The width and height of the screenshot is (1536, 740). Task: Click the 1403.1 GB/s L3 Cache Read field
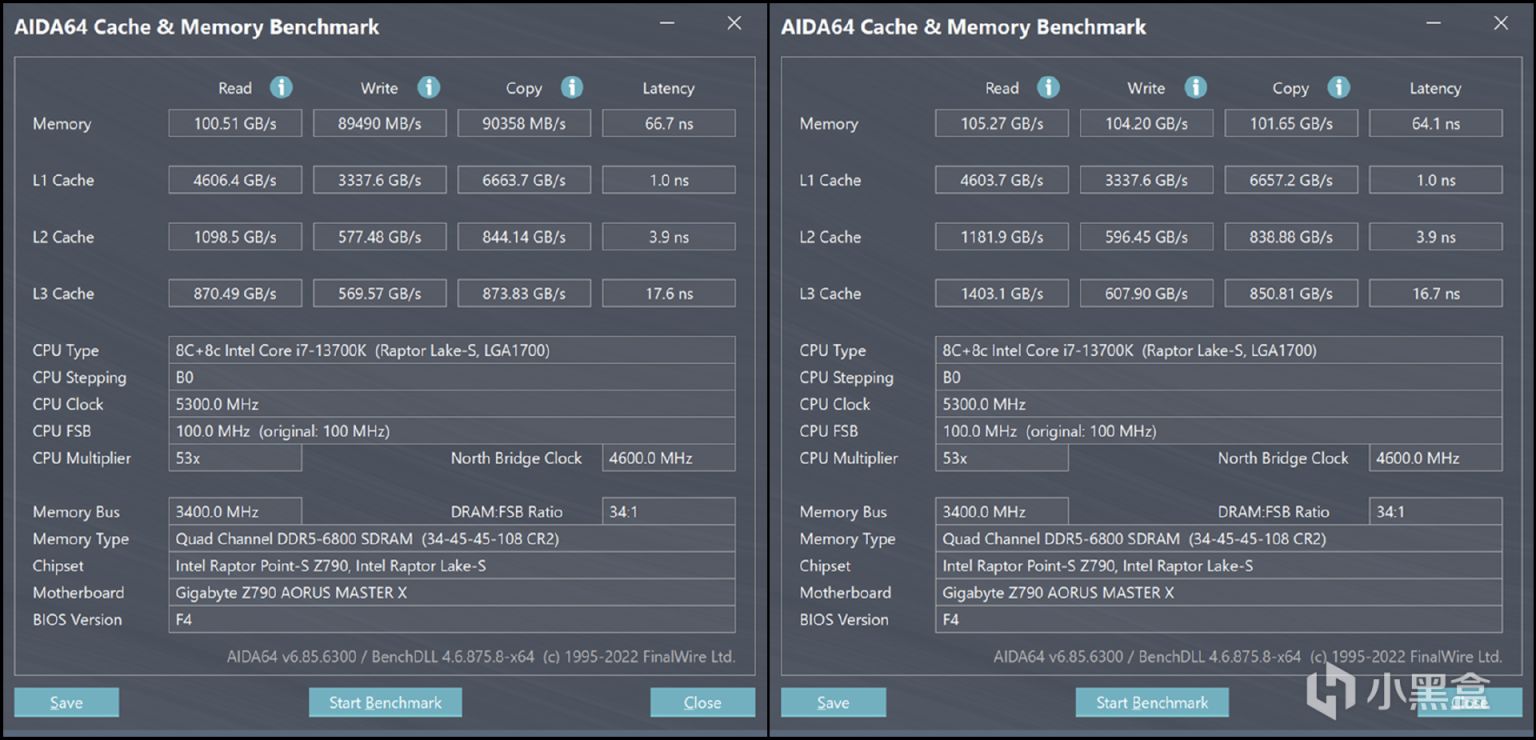coord(1002,293)
